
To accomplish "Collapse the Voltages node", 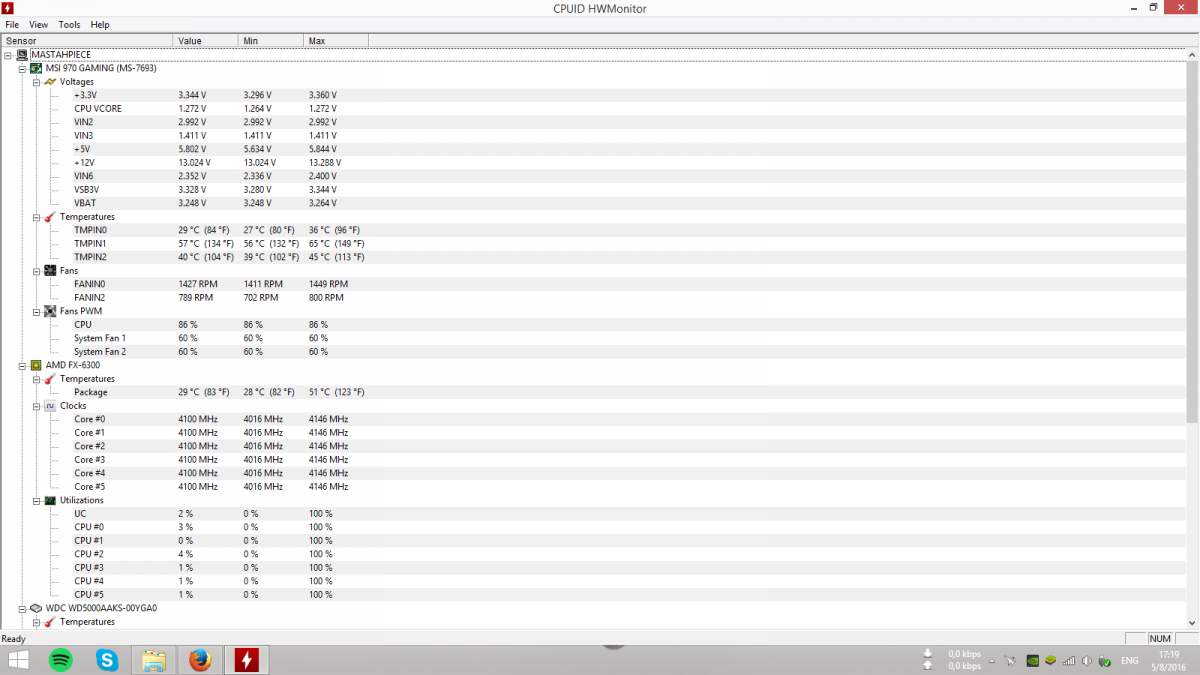I will (36, 82).
